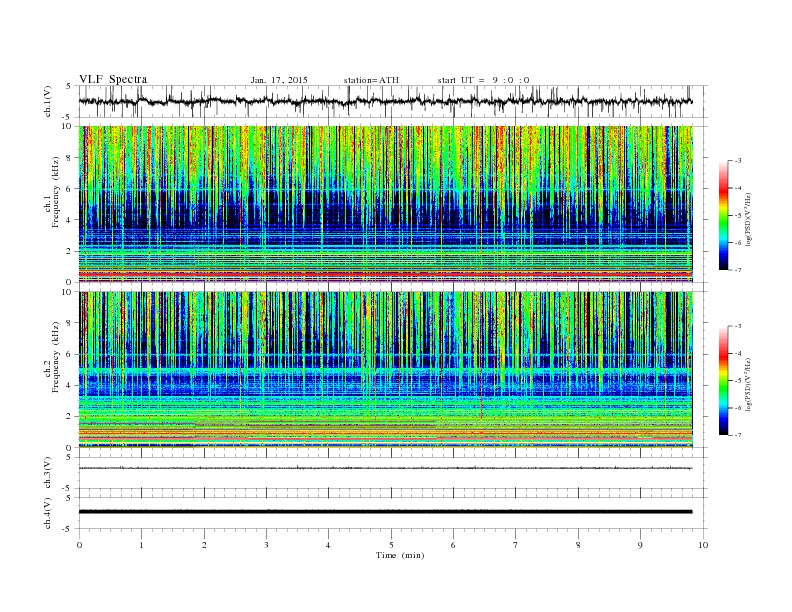Click the "2" kHz tick of ch.2 frequency axis
The width and height of the screenshot is (792, 612).
[x=70, y=417]
